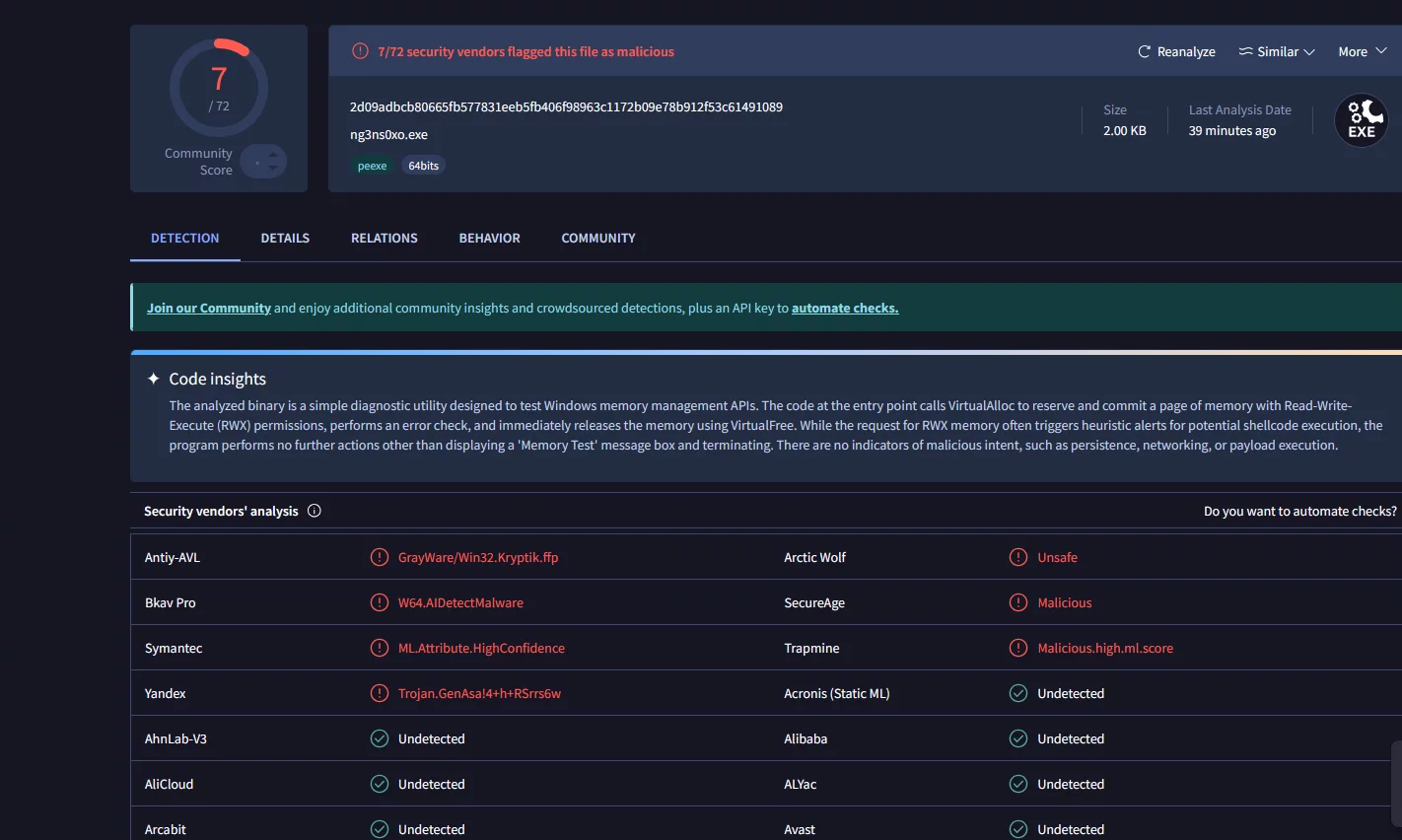Switch to the Details tab
The image size is (1402, 840).
coord(285,238)
